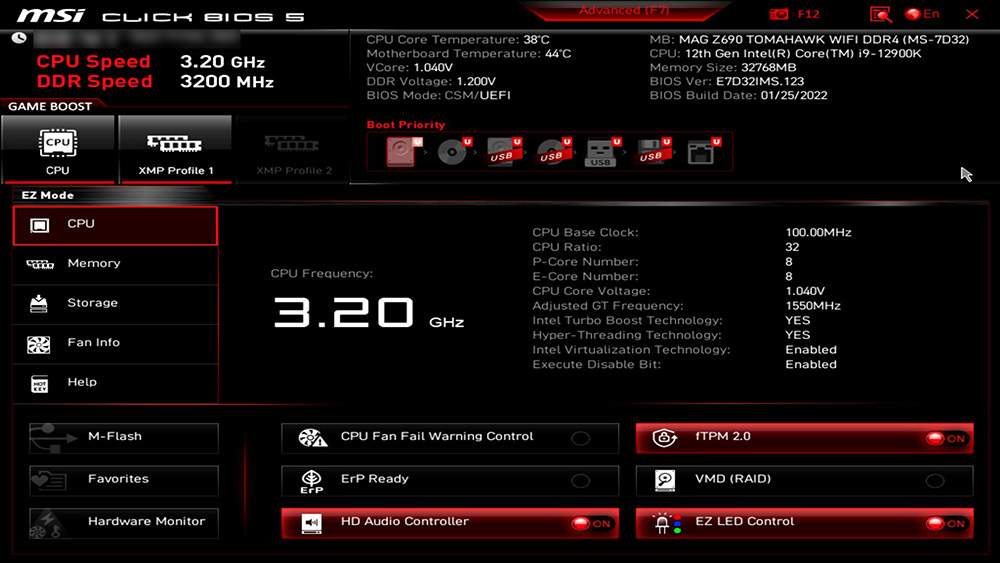Click the VMD RAID disk icon
Viewport: 1000px width, 563px height.
pos(665,481)
